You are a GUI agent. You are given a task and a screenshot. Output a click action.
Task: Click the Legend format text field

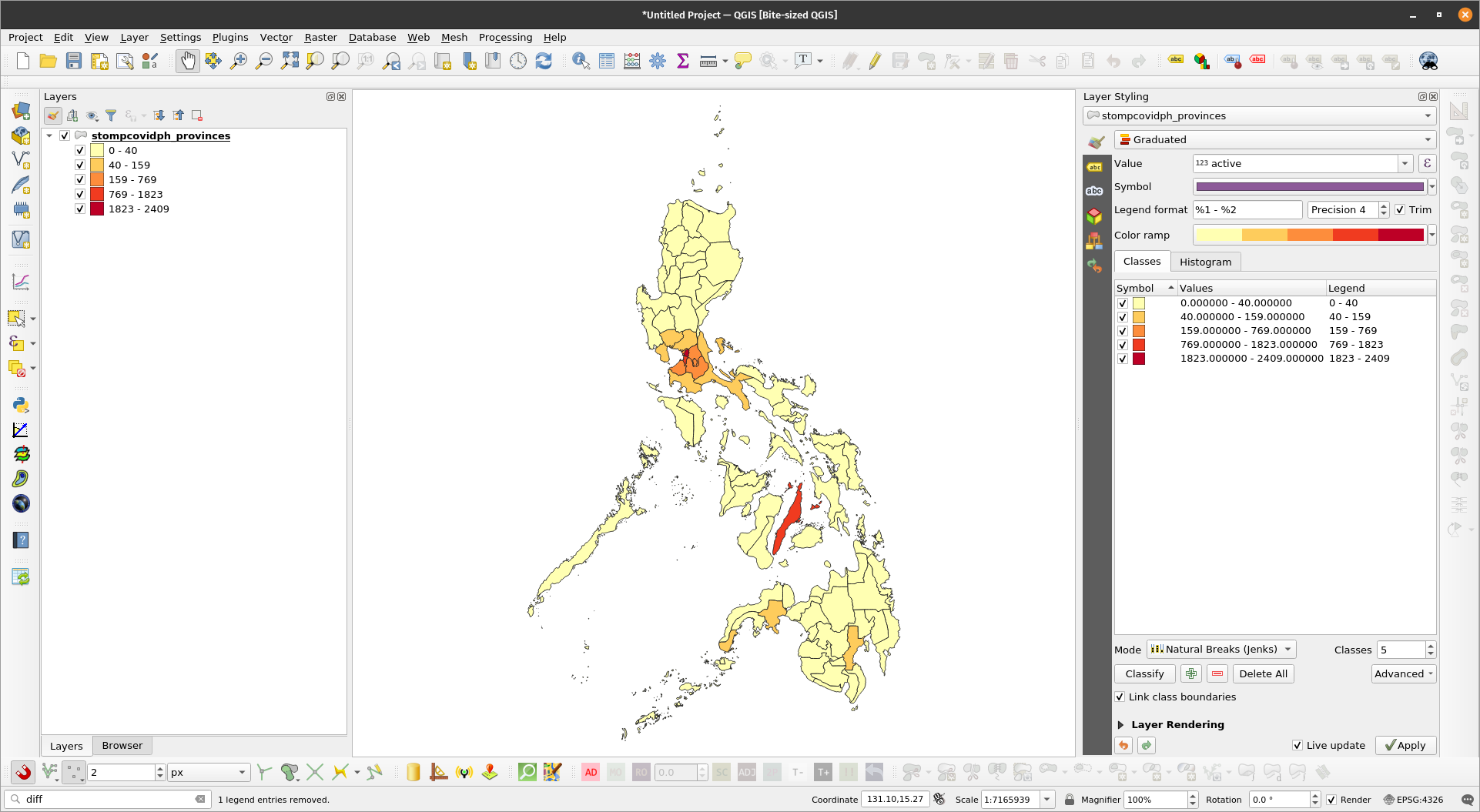(x=1247, y=209)
